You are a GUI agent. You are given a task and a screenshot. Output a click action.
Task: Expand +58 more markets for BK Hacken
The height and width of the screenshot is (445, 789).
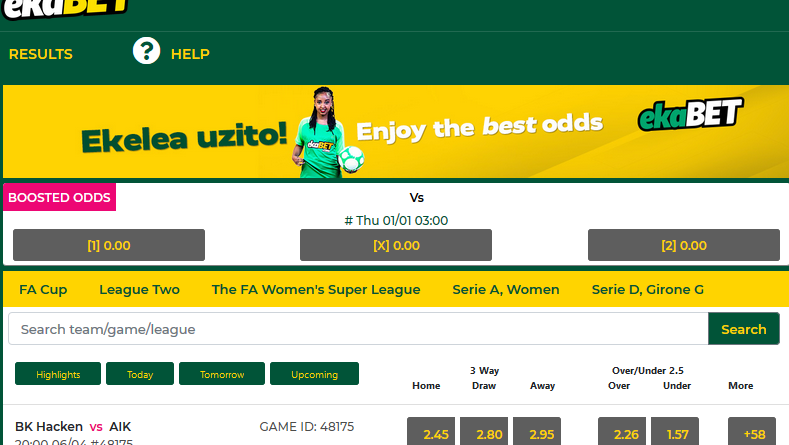(752, 433)
